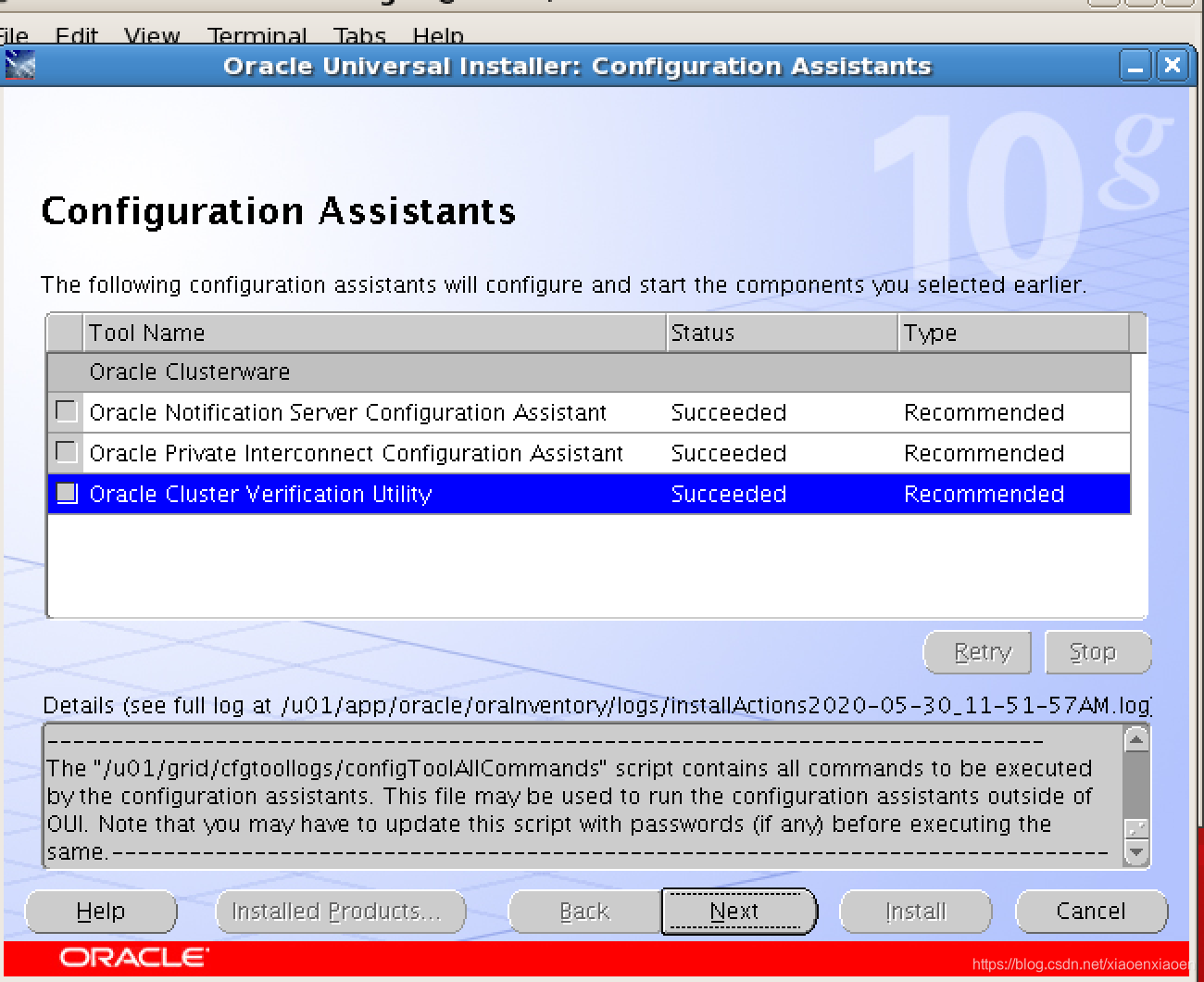Proceed with the Next button

pyautogui.click(x=739, y=912)
